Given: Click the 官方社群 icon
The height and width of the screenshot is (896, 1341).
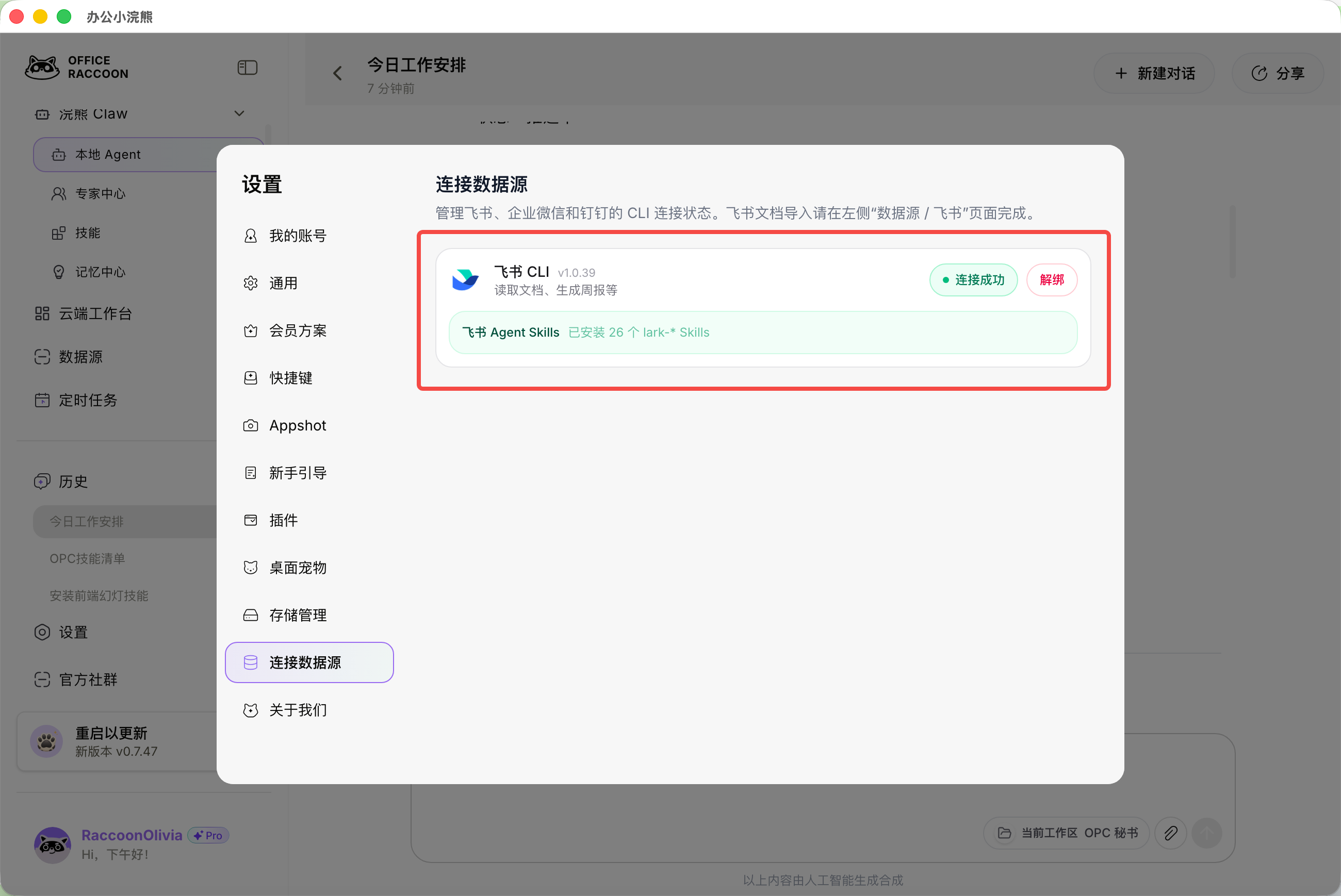Looking at the screenshot, I should pyautogui.click(x=42, y=679).
